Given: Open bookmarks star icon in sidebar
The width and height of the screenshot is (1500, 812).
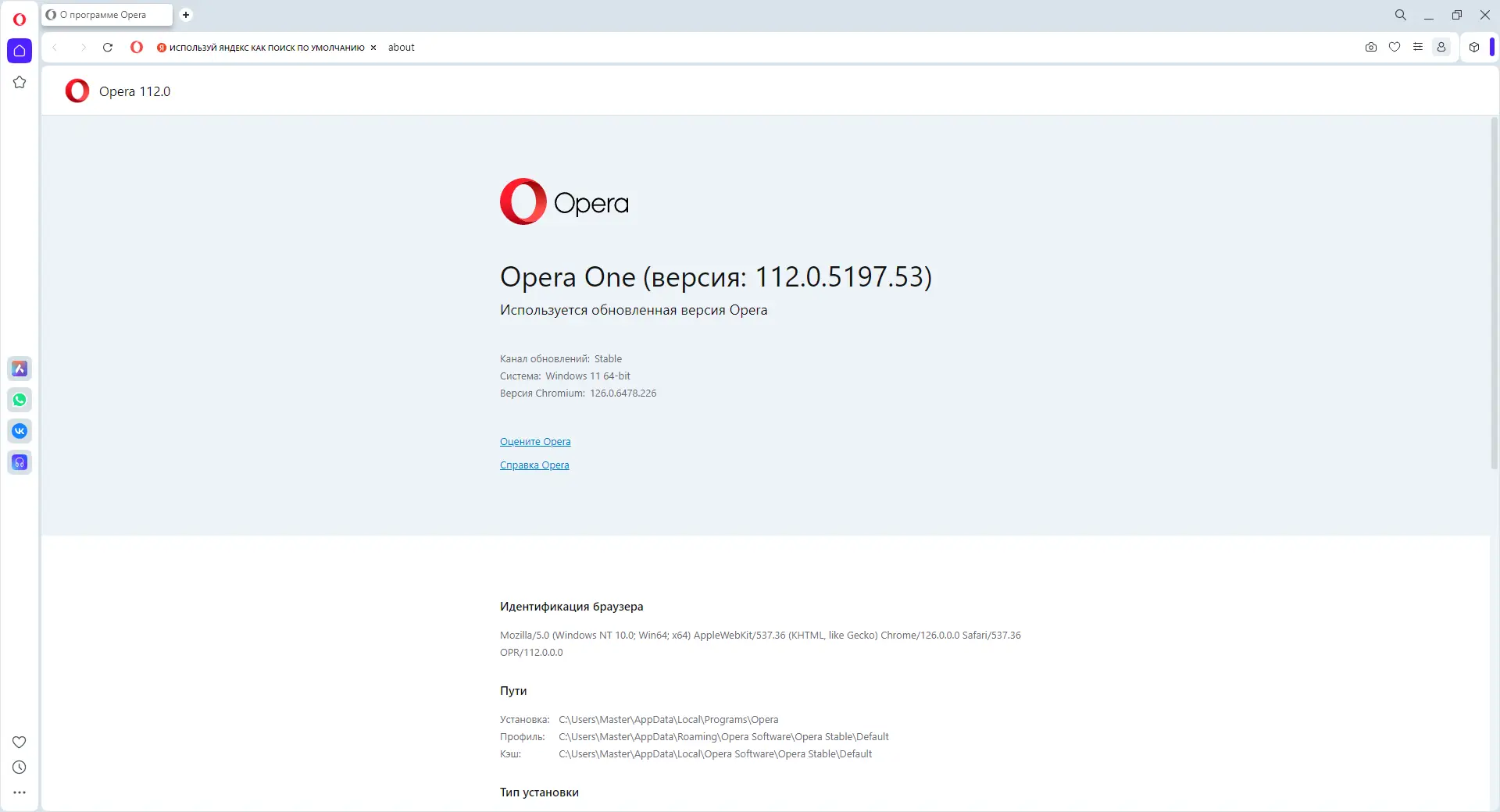Looking at the screenshot, I should [20, 82].
